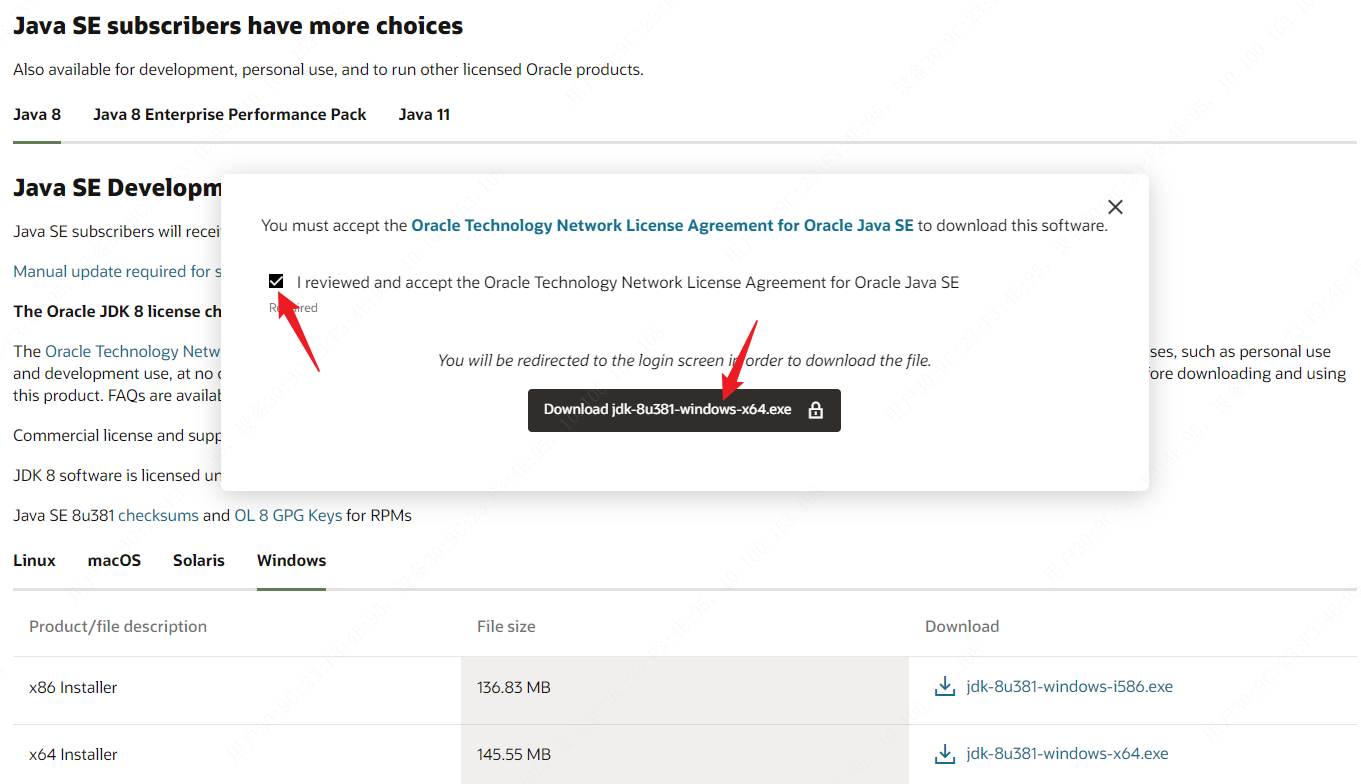Open the Java 8 Enterprise Performance Pack tab
This screenshot has width=1361, height=784.
(230, 115)
